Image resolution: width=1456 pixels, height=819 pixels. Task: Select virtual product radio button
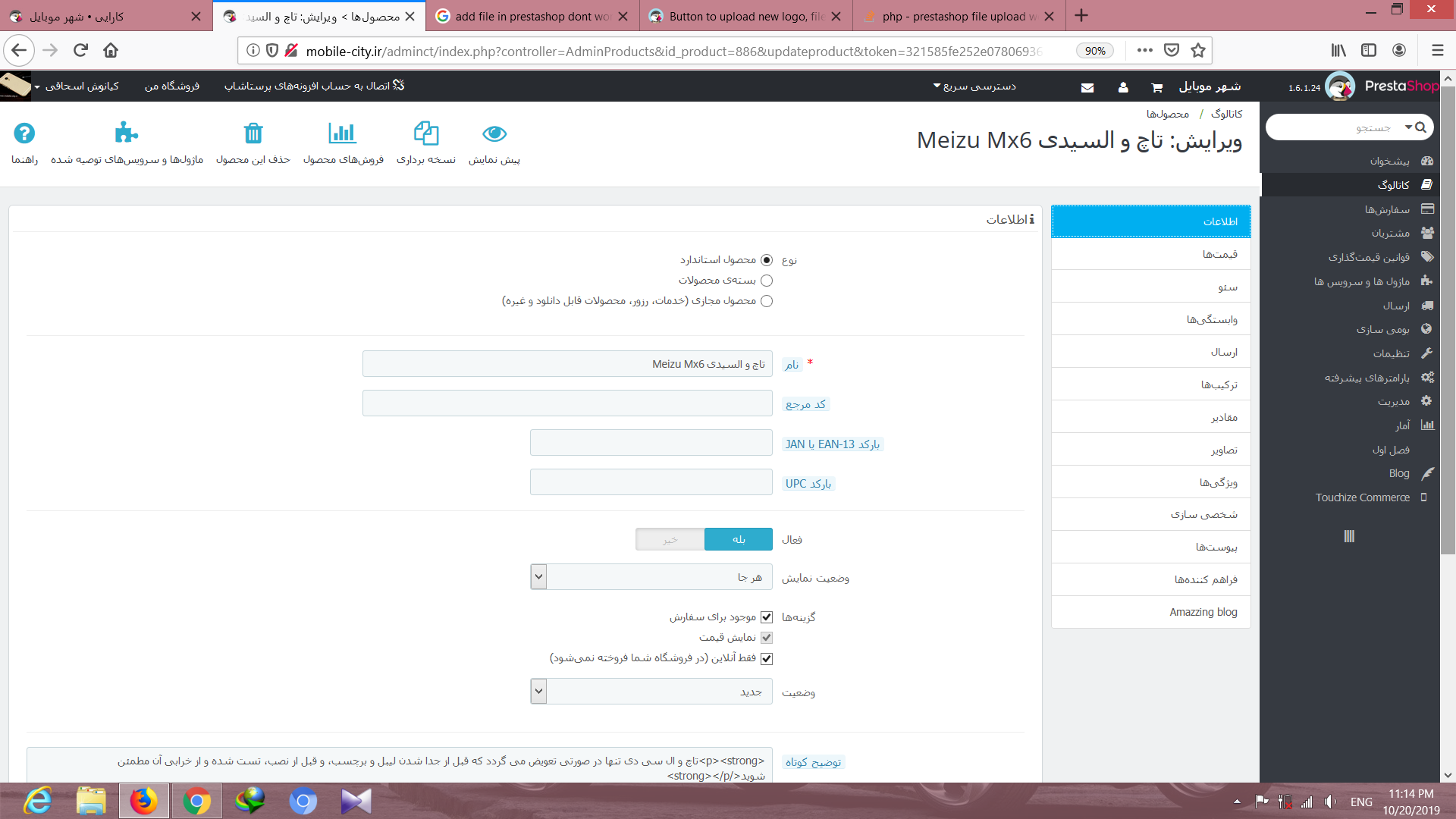[x=767, y=301]
